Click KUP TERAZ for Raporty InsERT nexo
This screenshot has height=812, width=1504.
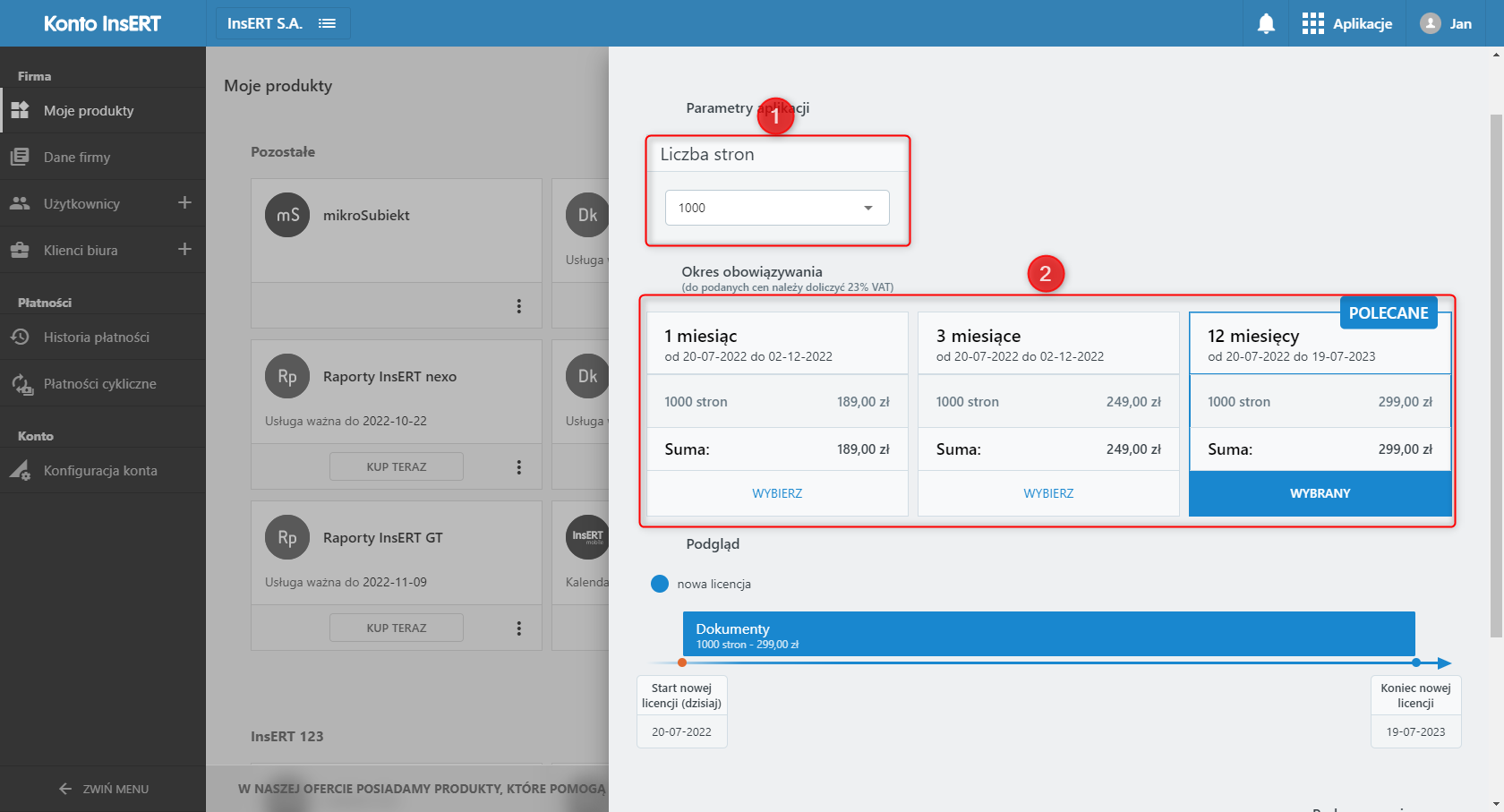point(397,466)
